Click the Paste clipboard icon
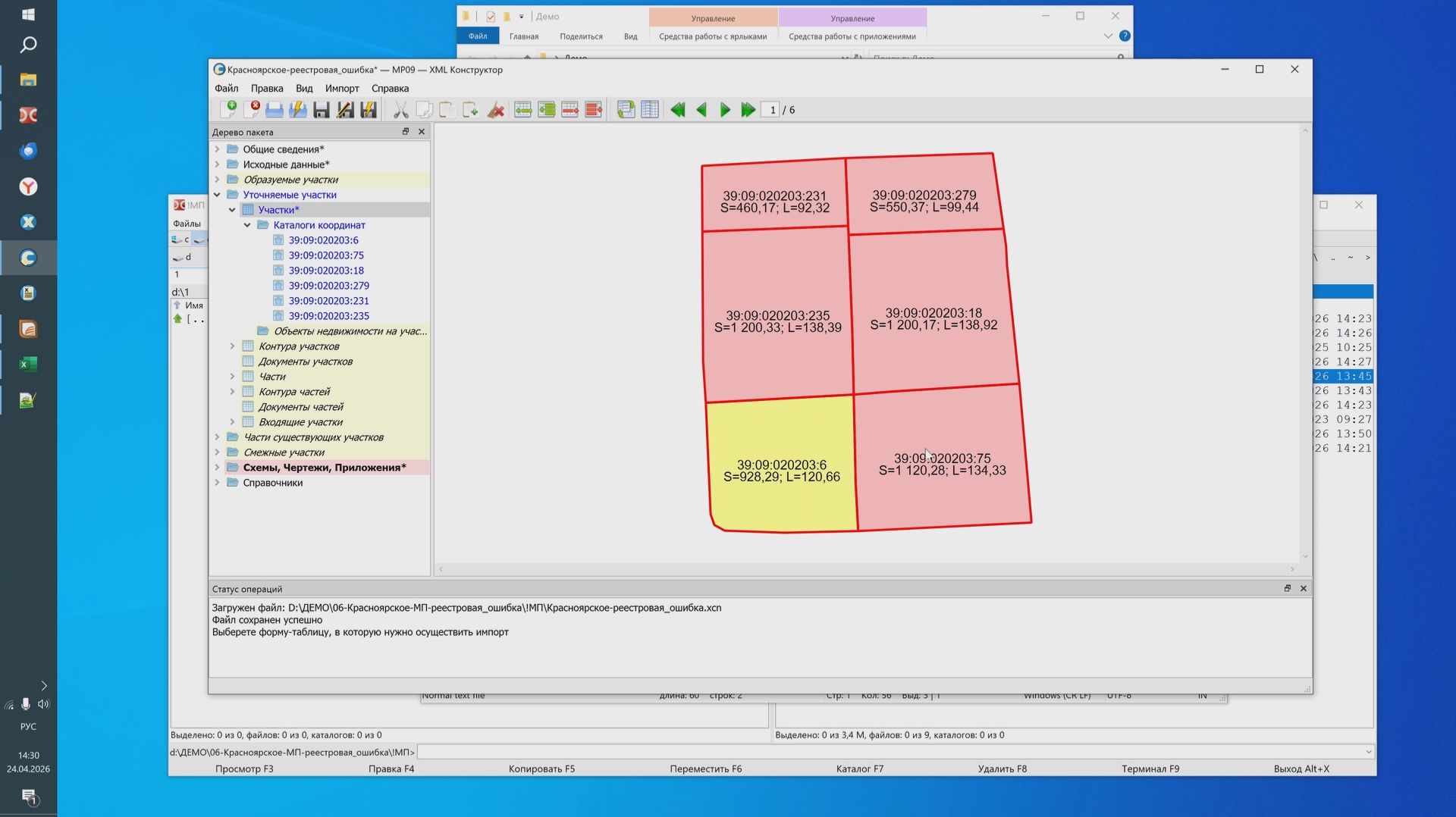The image size is (1456, 817). [447, 110]
